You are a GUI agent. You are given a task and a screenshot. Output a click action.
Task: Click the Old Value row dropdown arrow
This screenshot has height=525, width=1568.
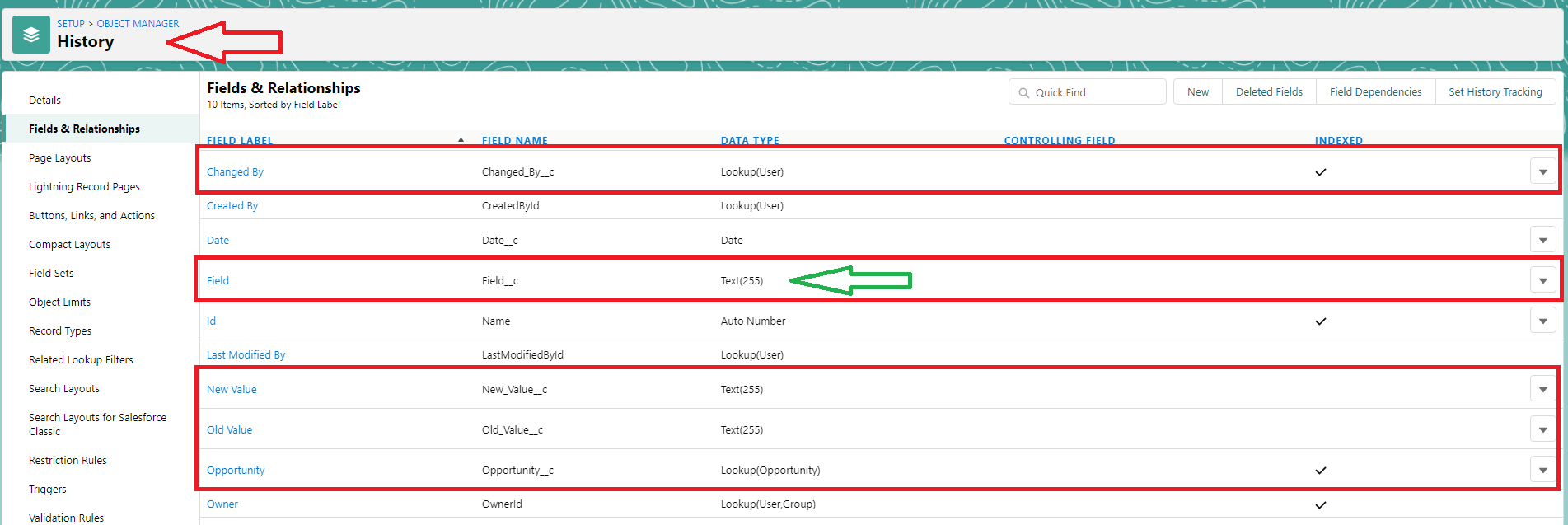pyautogui.click(x=1542, y=429)
